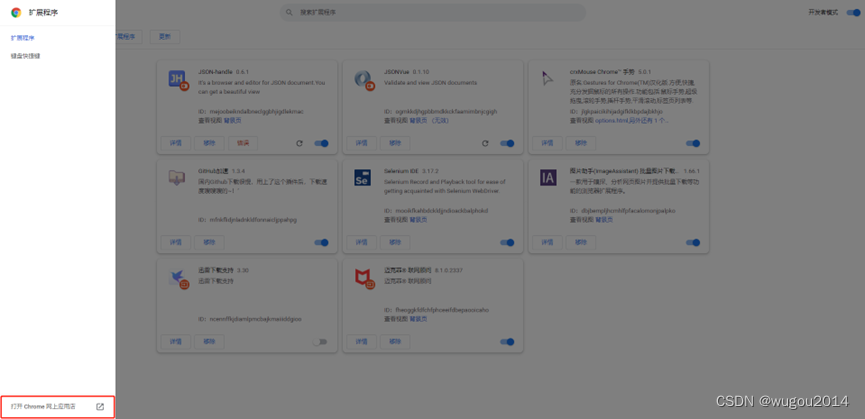Open the Chrome 网上应用店 link

pos(57,407)
